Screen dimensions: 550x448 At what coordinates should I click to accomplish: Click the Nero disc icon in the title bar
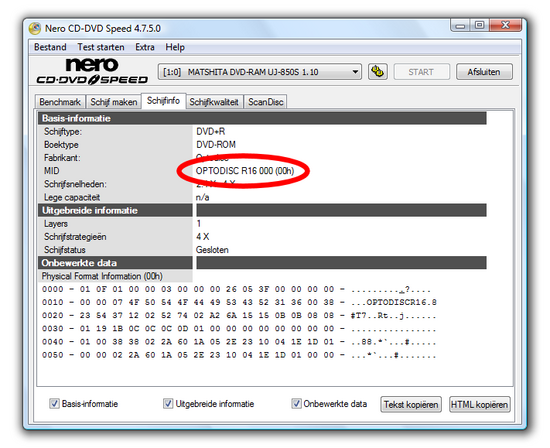[x=35, y=28]
